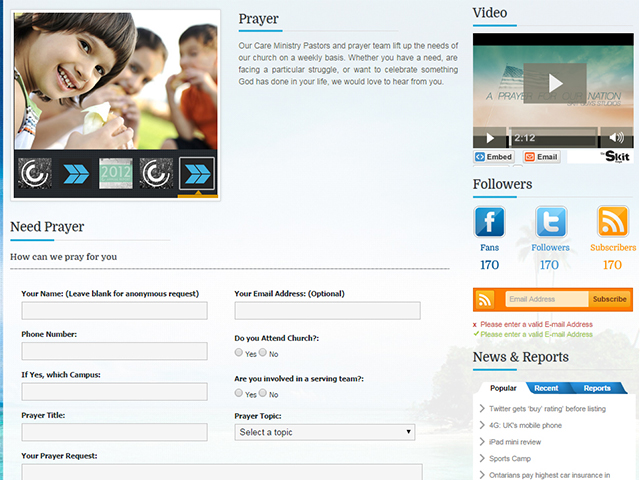This screenshot has width=640, height=480.
Task: Select second circular-logo thumbnail in gallery
Action: click(x=156, y=173)
